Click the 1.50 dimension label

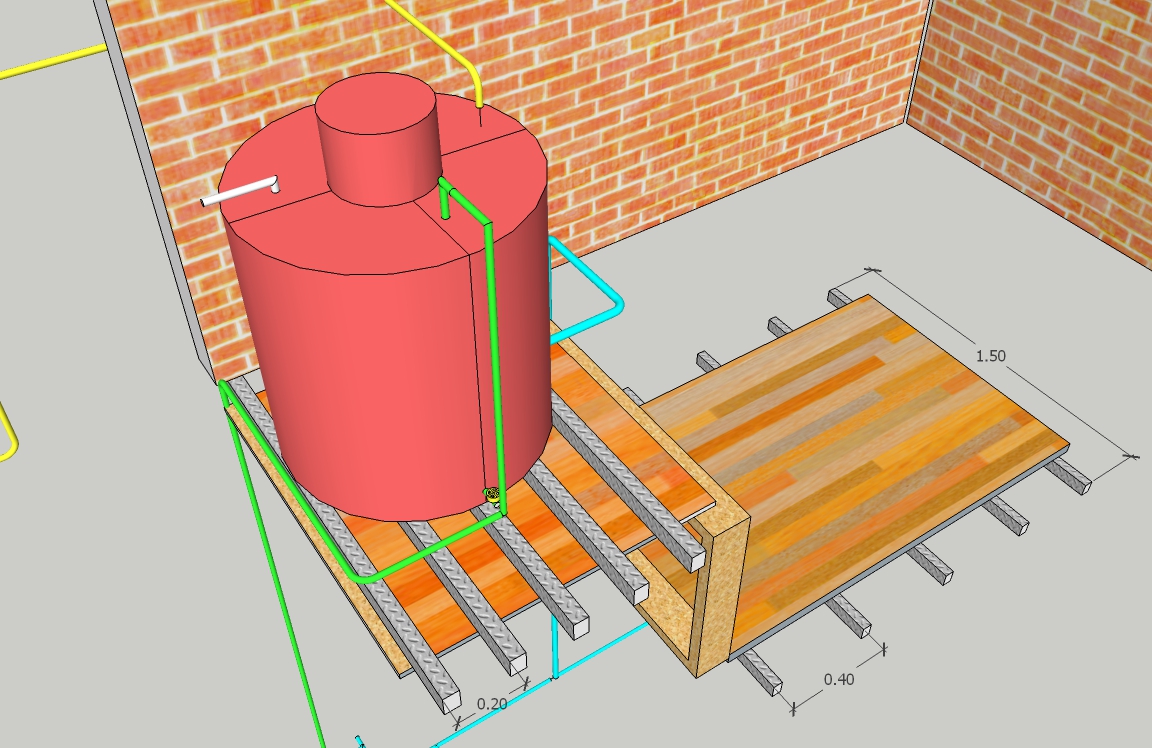pos(990,356)
